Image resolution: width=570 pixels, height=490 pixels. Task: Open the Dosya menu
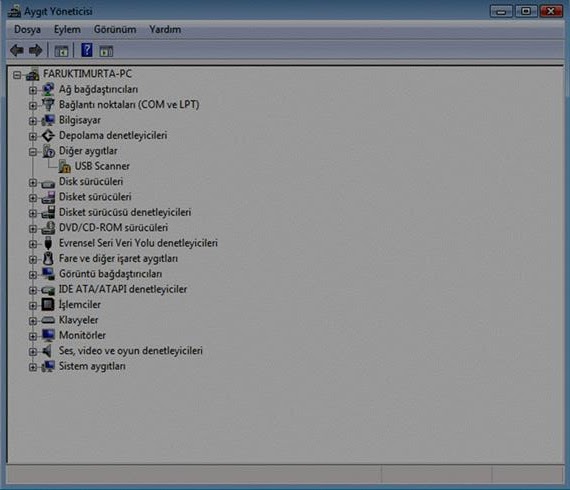27,29
